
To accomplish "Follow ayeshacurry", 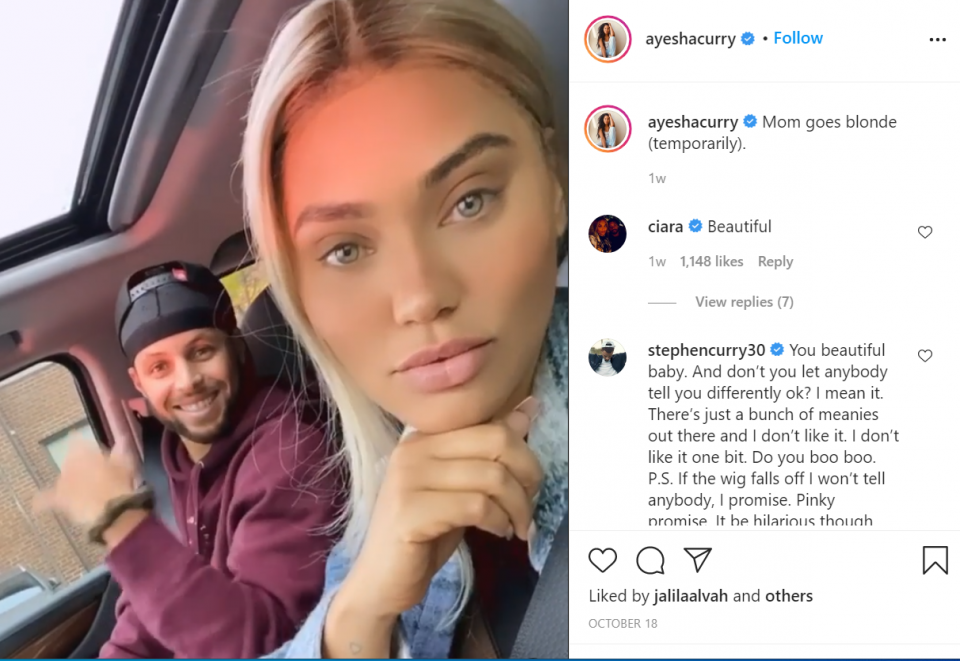I will 798,38.
